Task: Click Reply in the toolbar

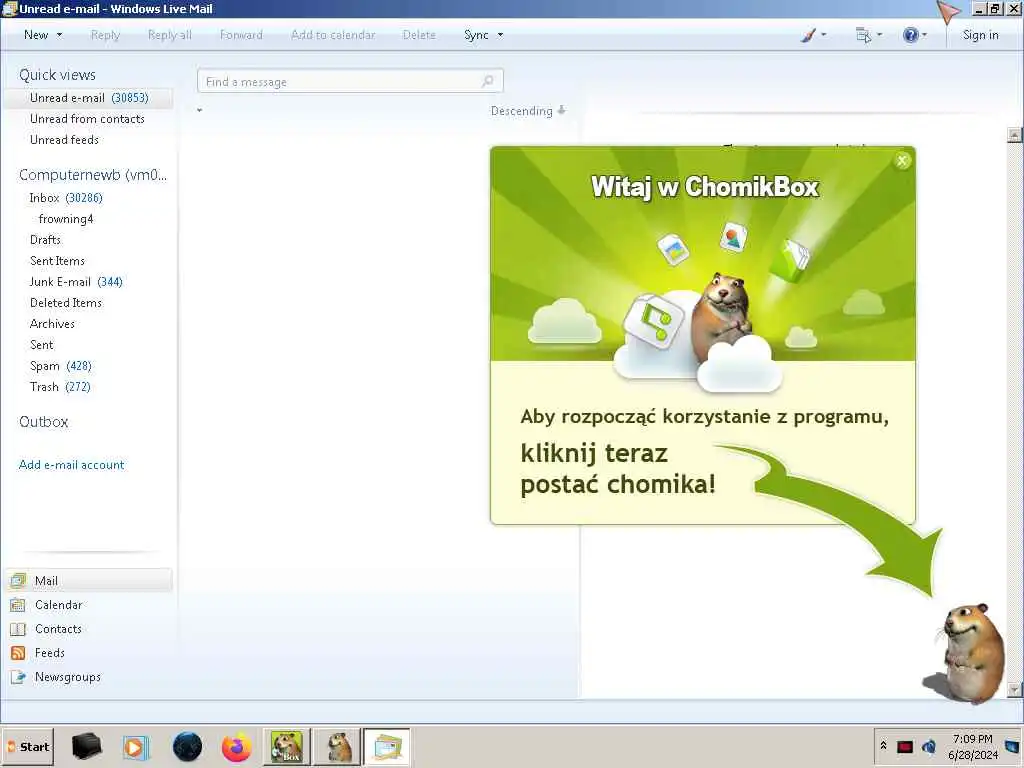Action: click(x=105, y=35)
